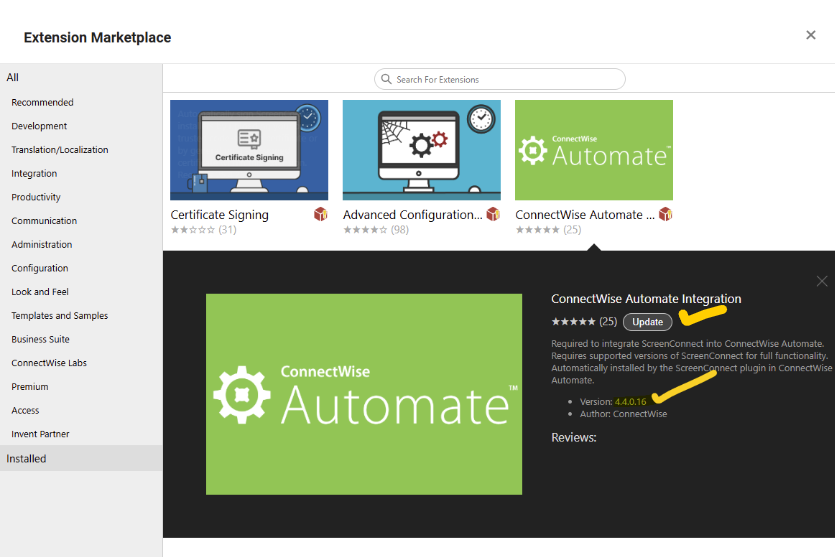Click the Advanced Configuration... title
This screenshot has height=557, width=835.
pyautogui.click(x=413, y=215)
